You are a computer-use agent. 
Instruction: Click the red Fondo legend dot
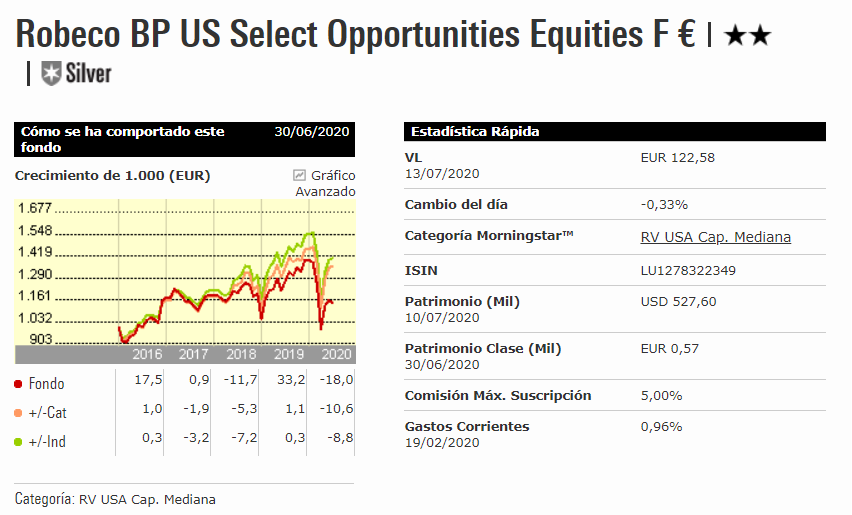pyautogui.click(x=19, y=384)
